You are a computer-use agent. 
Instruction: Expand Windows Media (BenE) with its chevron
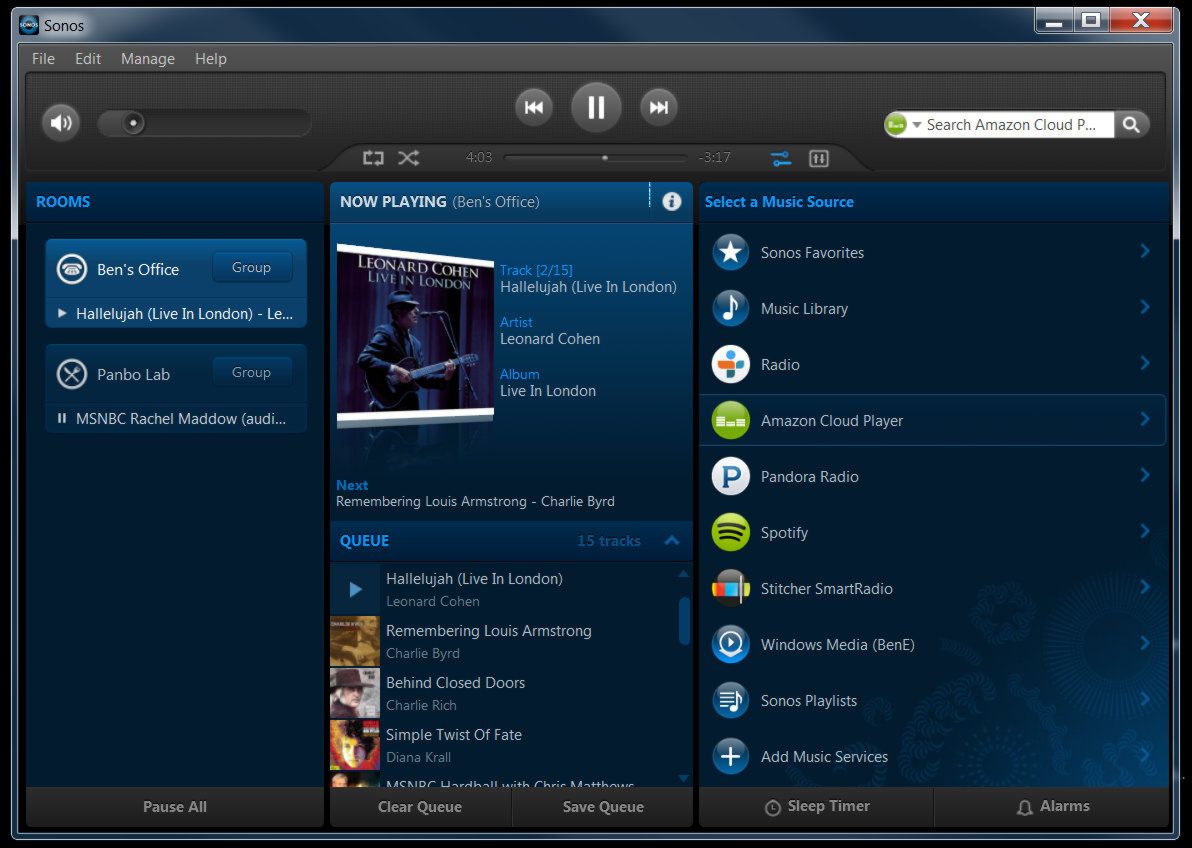coord(1145,643)
